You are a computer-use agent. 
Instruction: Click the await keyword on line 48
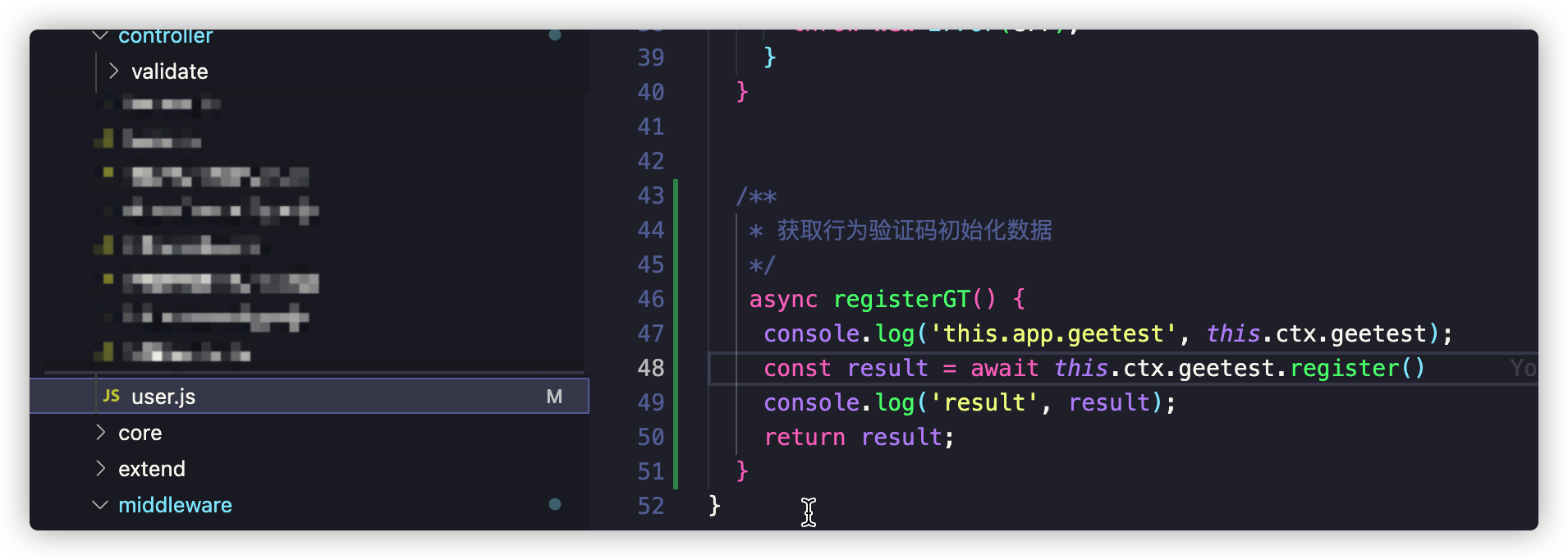click(x=1004, y=368)
